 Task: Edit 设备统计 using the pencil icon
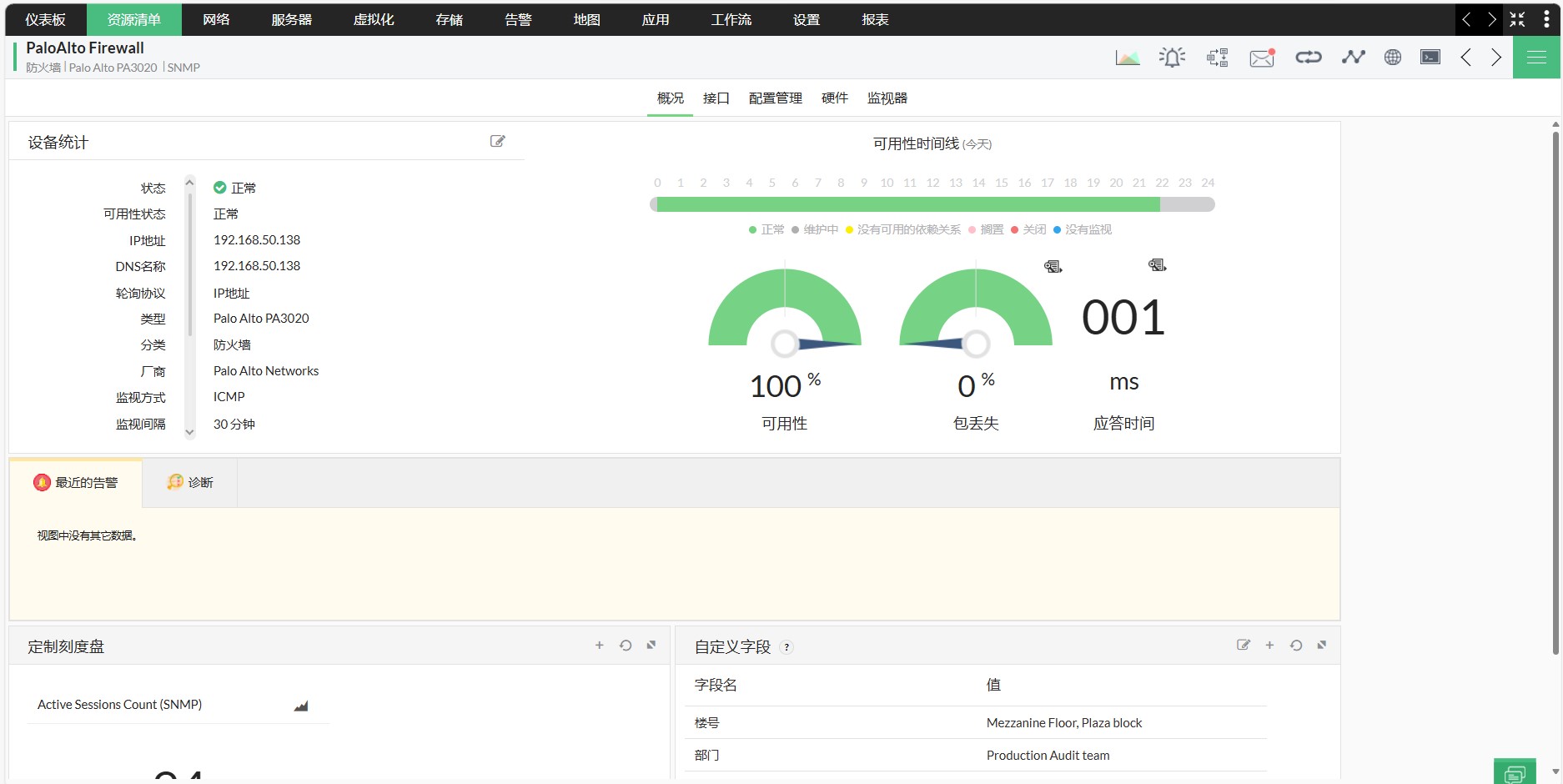point(497,141)
